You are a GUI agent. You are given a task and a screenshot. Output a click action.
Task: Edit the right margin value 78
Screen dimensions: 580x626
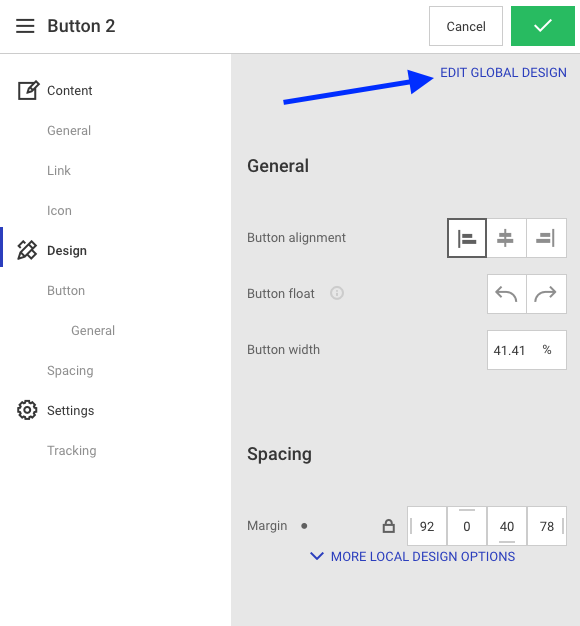click(546, 526)
